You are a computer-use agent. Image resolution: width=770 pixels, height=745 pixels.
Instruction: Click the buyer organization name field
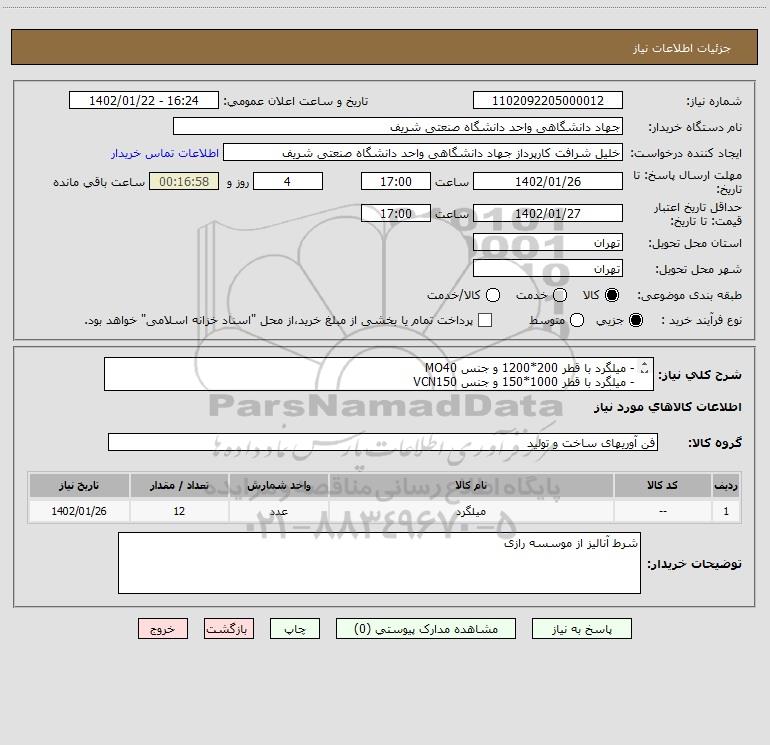[x=398, y=126]
